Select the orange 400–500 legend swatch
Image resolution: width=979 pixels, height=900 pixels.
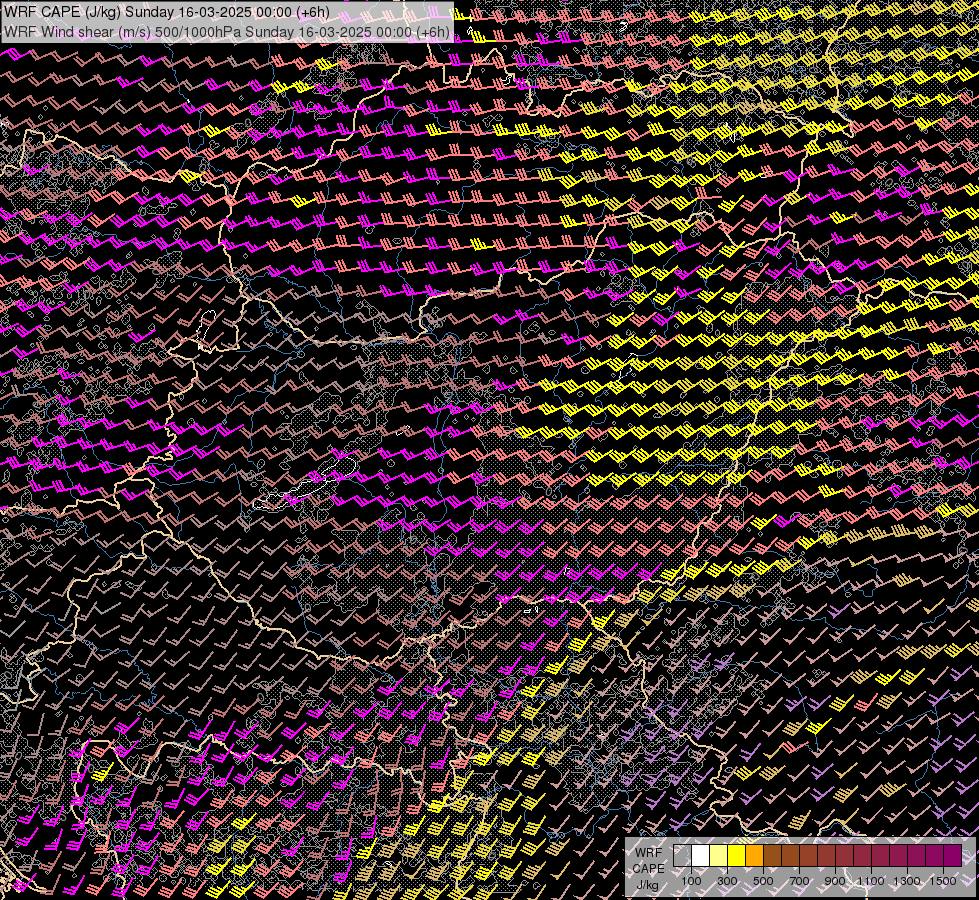coord(755,856)
